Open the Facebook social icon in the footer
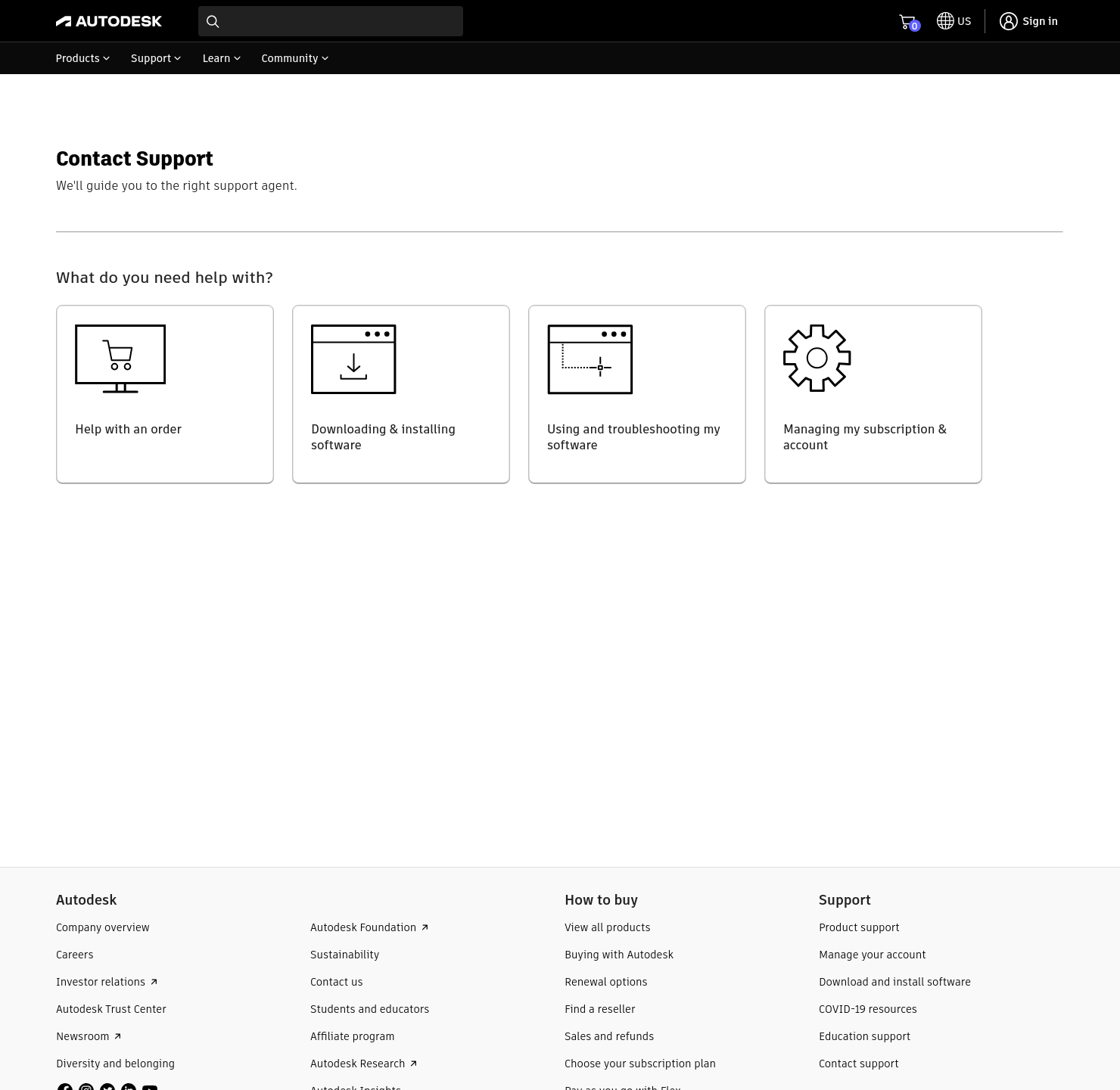 click(x=65, y=1087)
